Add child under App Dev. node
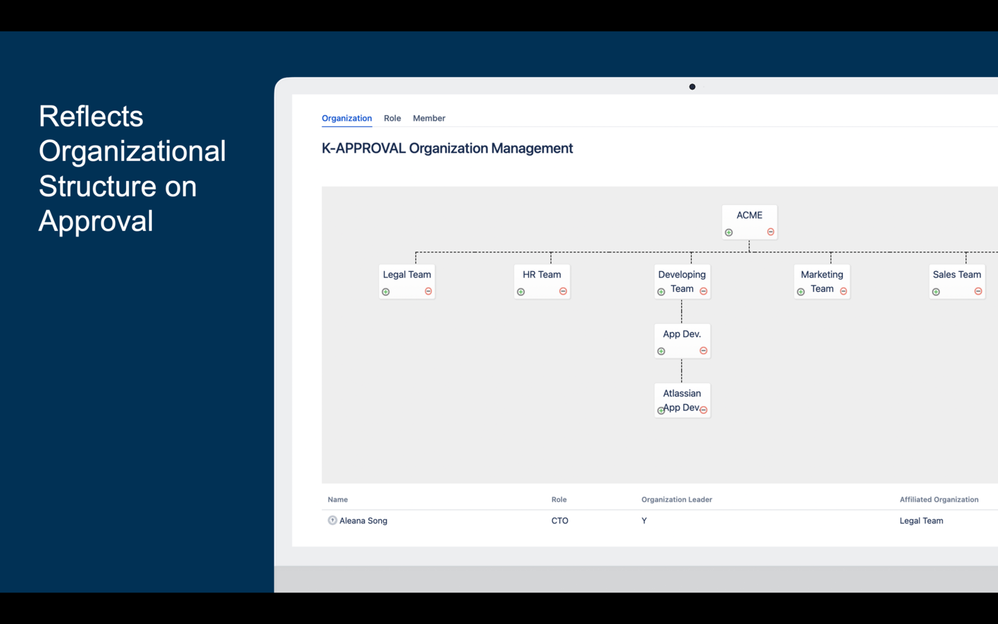998x624 pixels. point(661,351)
